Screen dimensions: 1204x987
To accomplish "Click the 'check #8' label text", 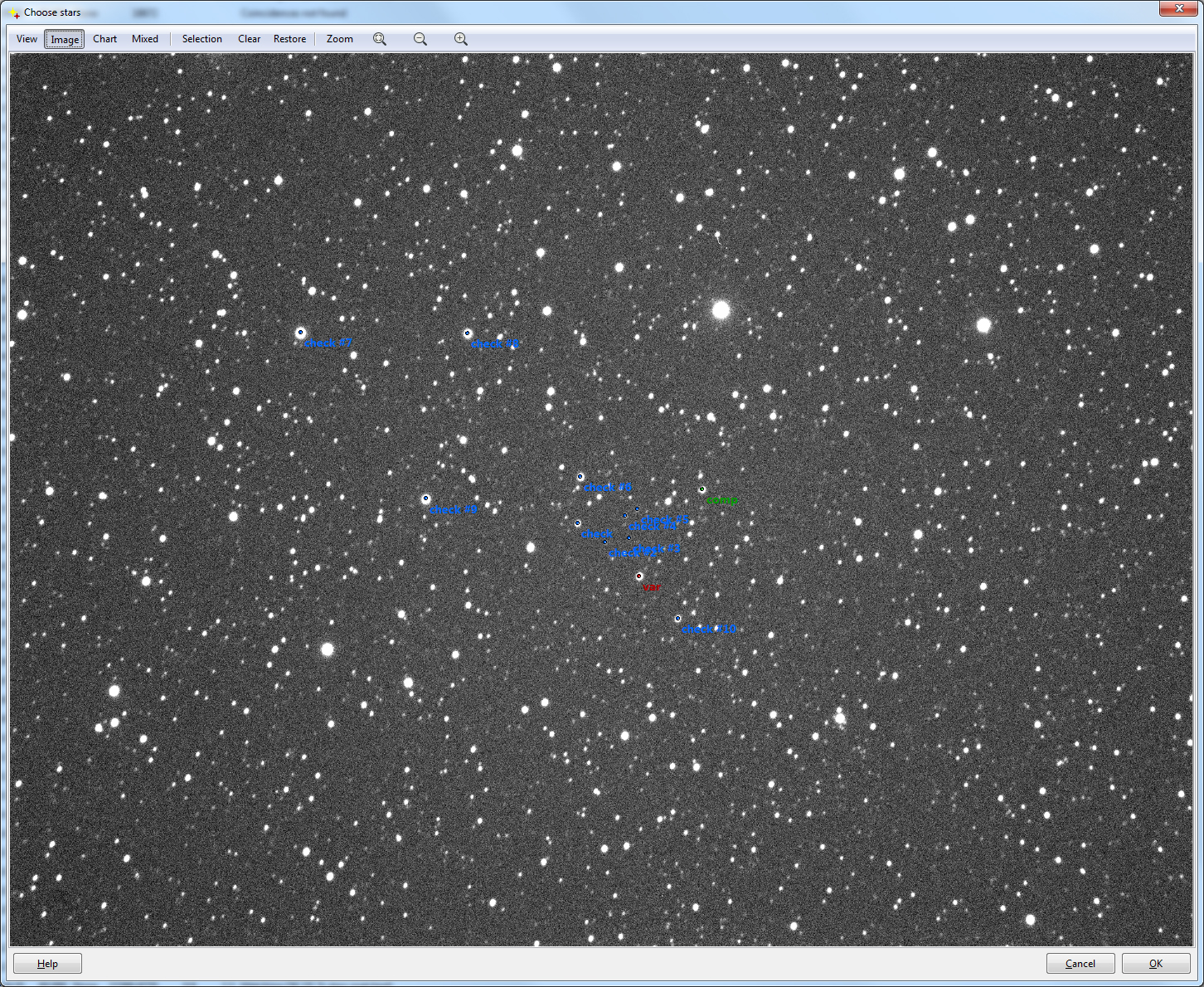I will (495, 344).
